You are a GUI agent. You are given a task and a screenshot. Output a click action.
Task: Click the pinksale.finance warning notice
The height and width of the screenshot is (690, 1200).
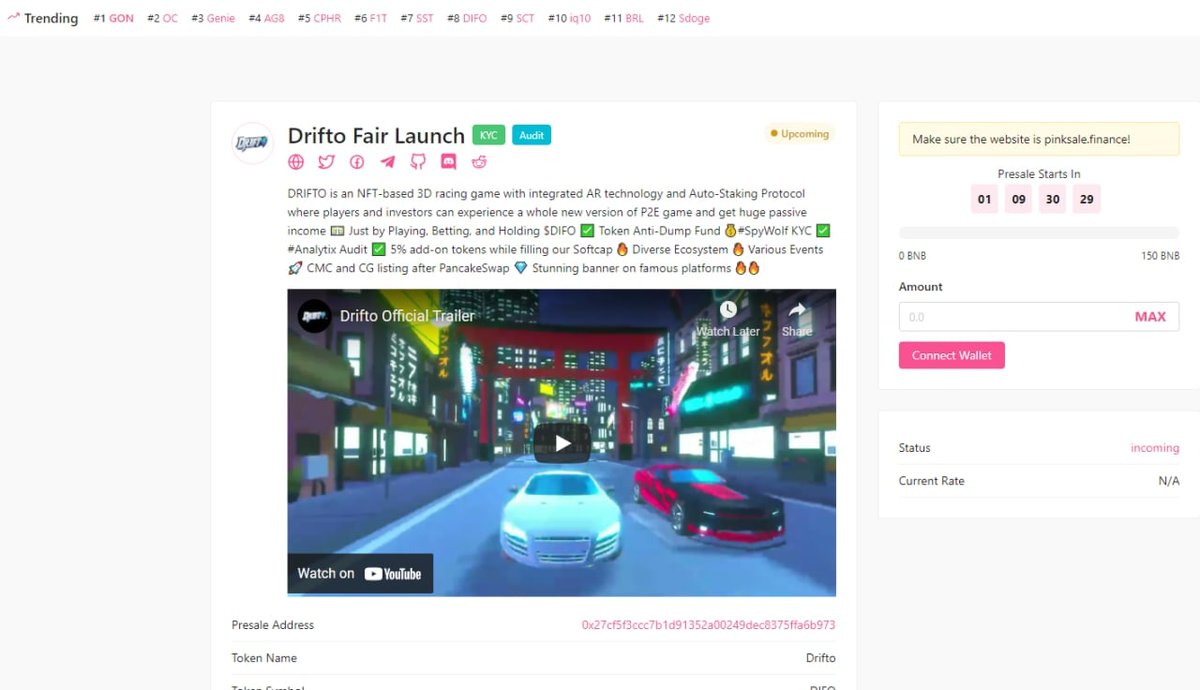coord(1039,139)
